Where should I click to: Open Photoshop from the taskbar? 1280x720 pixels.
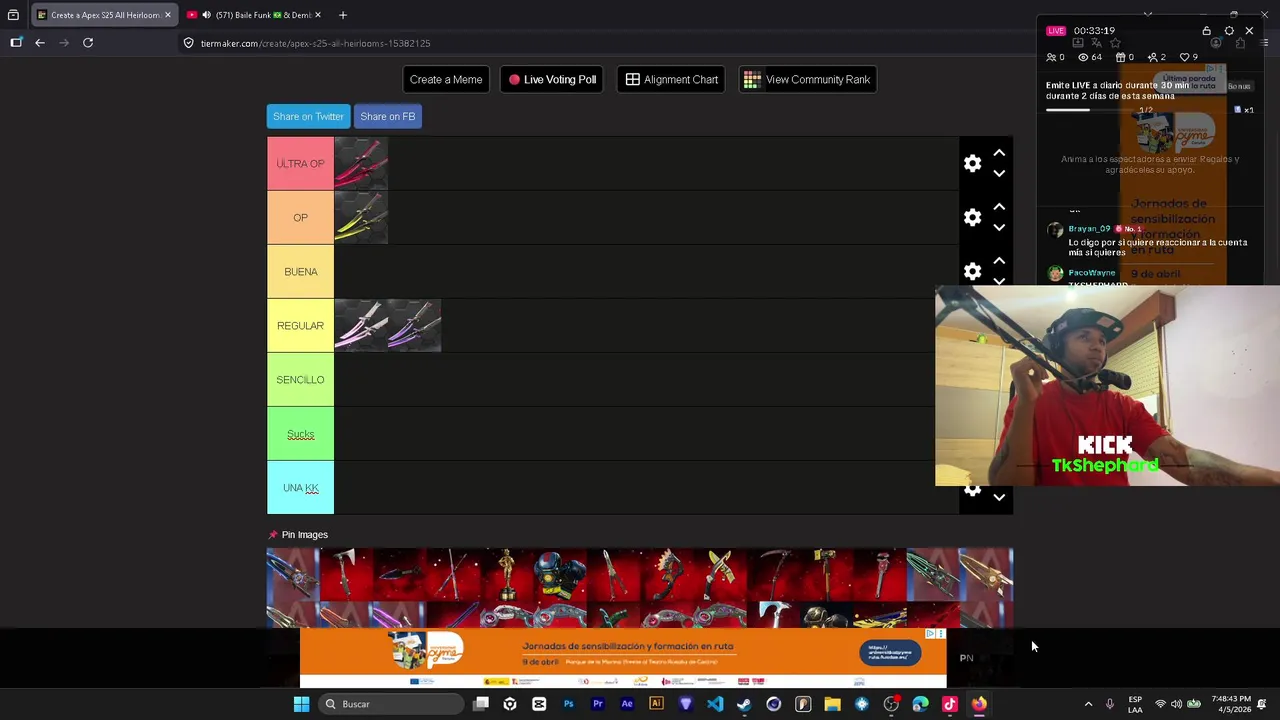[x=568, y=704]
